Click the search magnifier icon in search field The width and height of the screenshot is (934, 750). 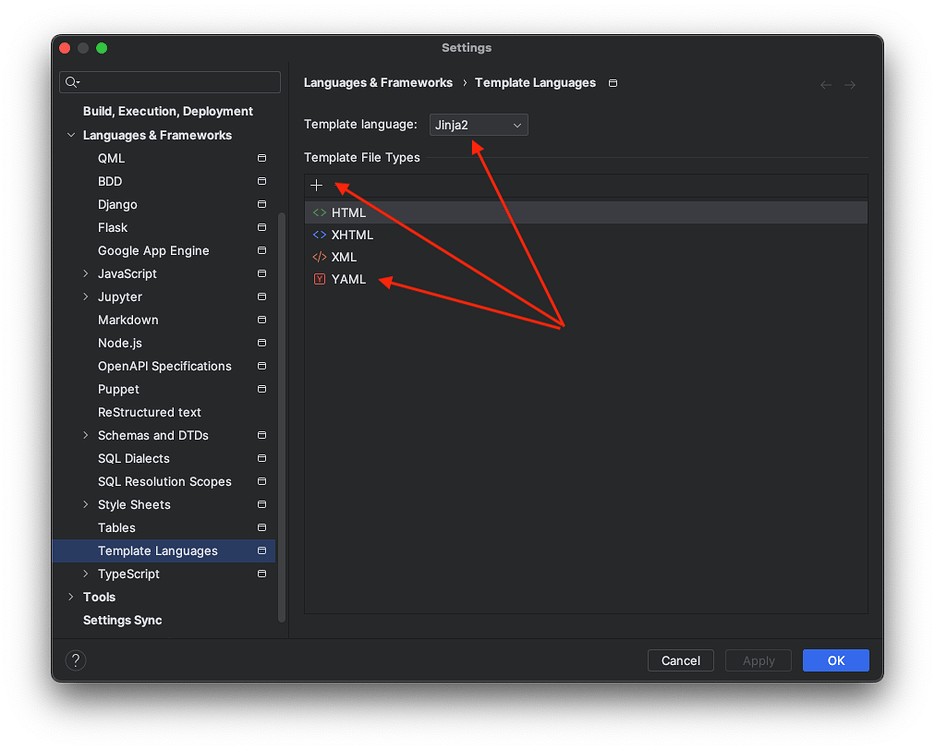click(71, 82)
